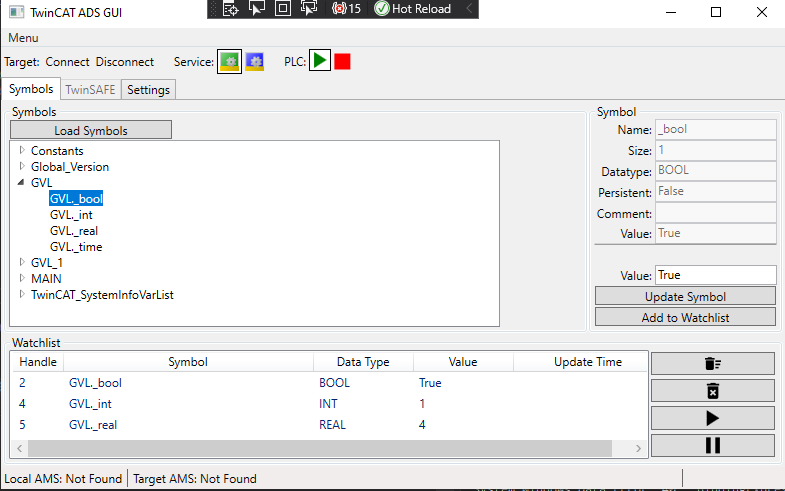
Task: Click Add to Watchlist button
Action: (685, 317)
